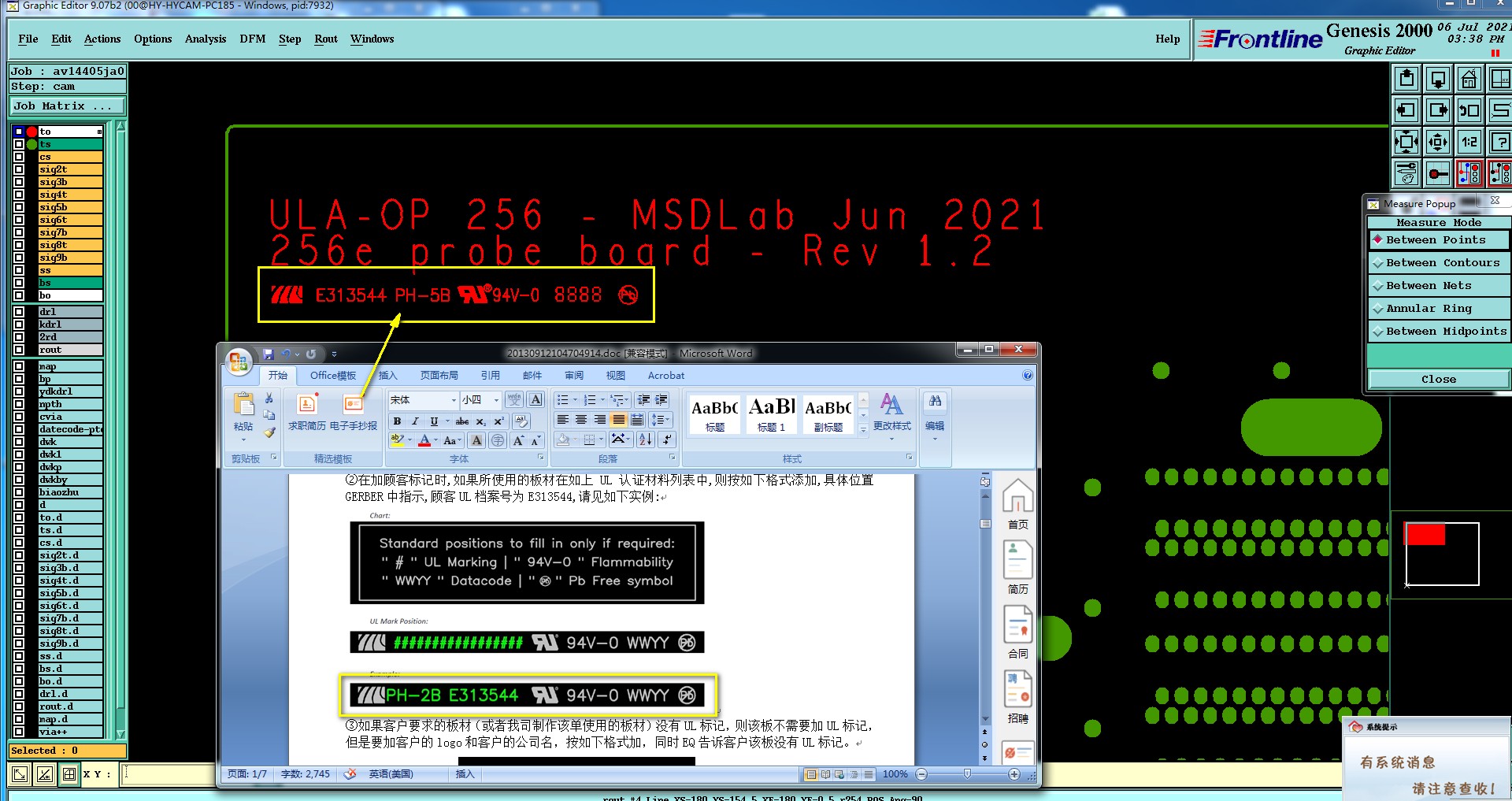The height and width of the screenshot is (801, 1512).
Task: Open the underline style dropdown arrow
Action: tap(447, 421)
